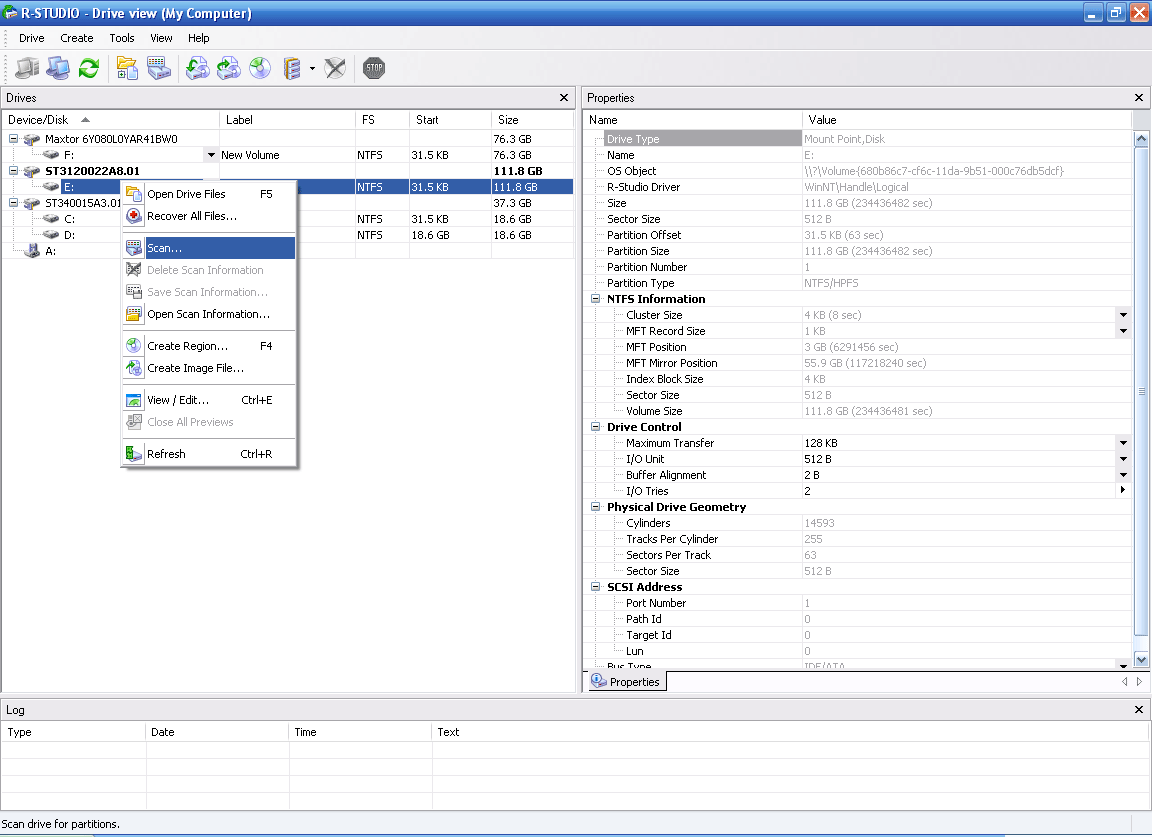Click the Create Region disc icon

[260, 68]
